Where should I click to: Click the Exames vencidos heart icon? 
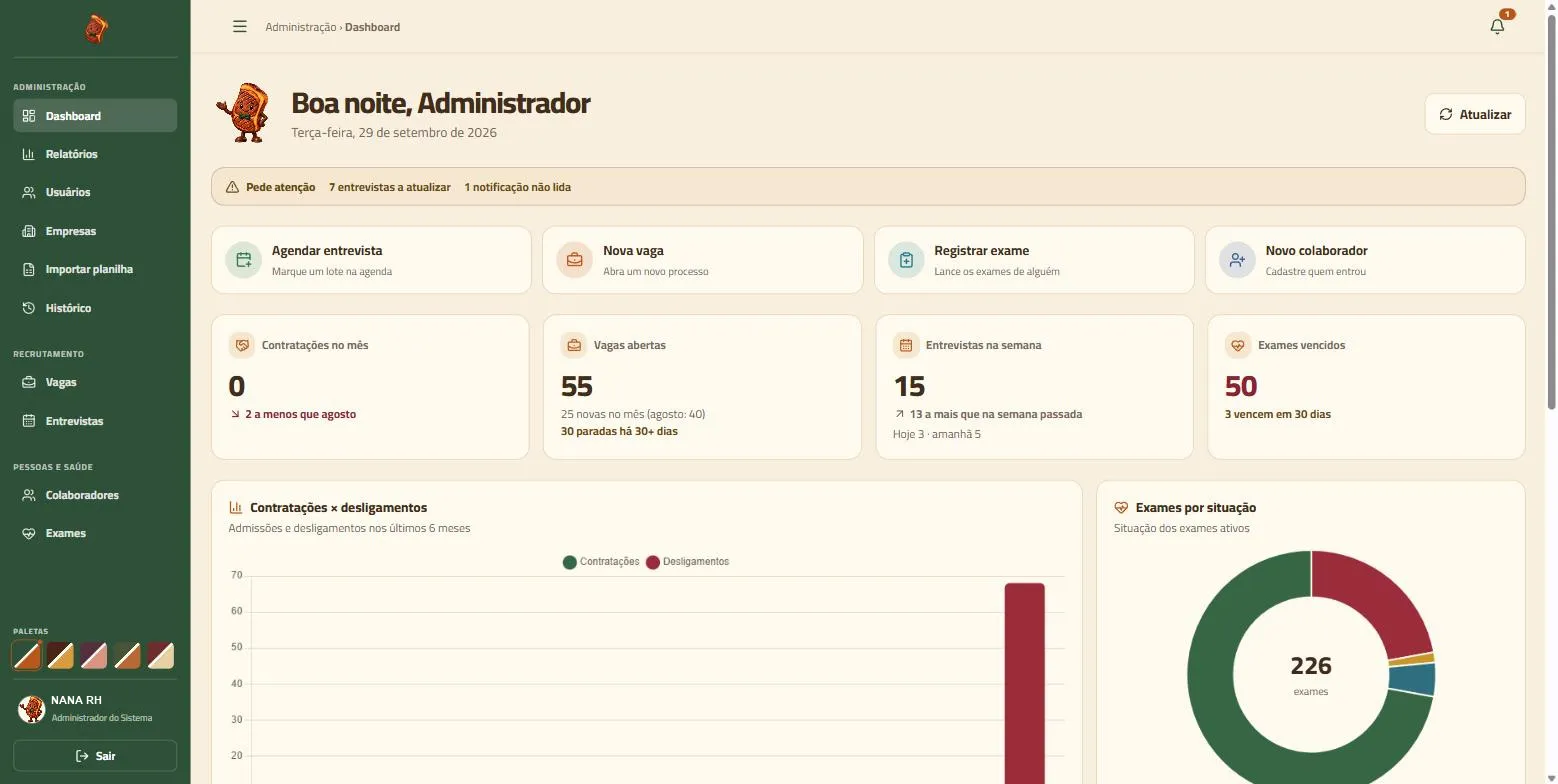(x=1237, y=345)
